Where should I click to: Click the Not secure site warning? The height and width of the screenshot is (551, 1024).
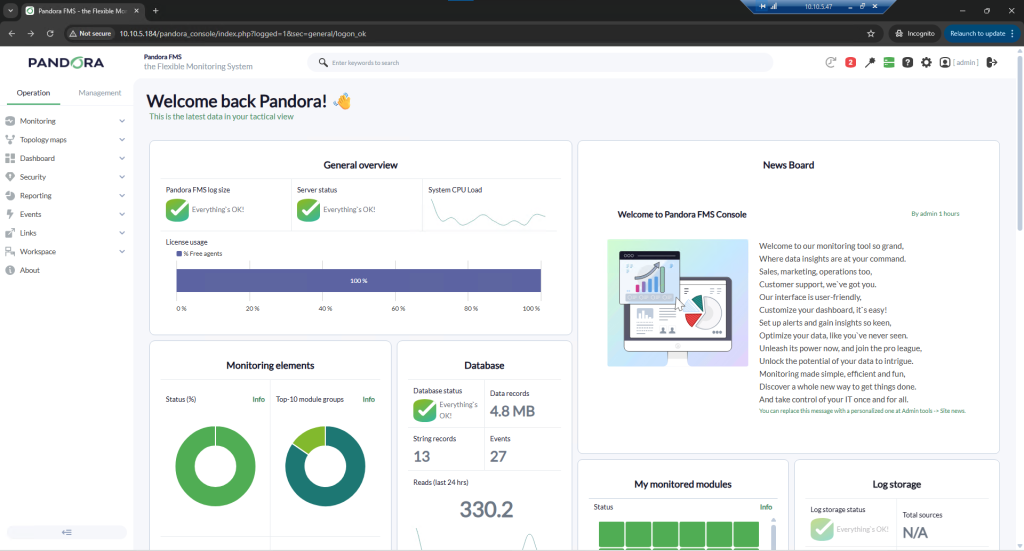(x=90, y=33)
